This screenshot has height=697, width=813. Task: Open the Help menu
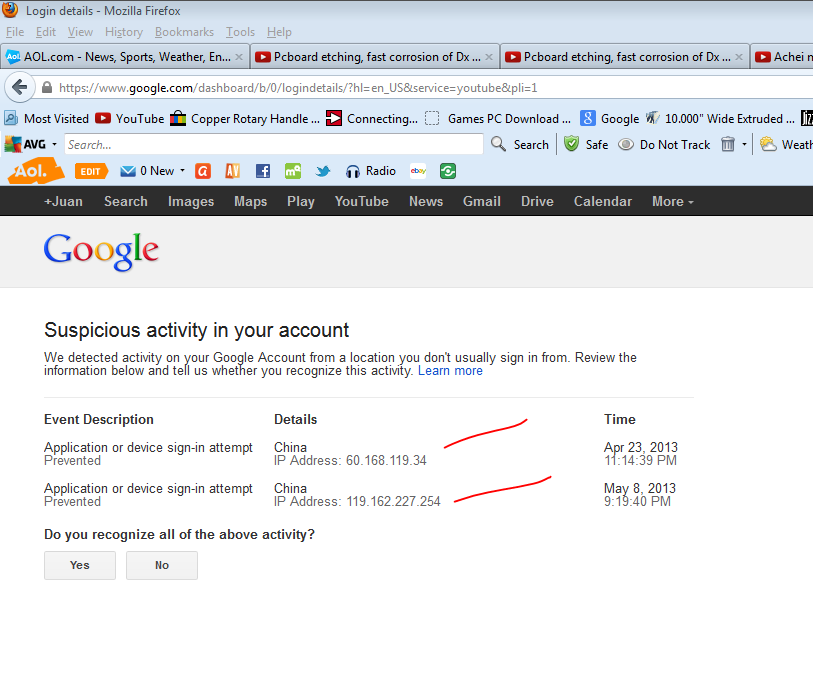[279, 32]
